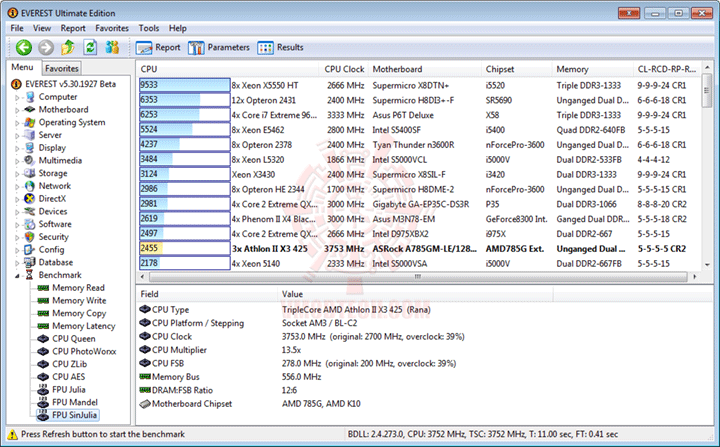The image size is (720, 447).
Task: Select Memory Latency benchmark icon
Action: pos(43,326)
